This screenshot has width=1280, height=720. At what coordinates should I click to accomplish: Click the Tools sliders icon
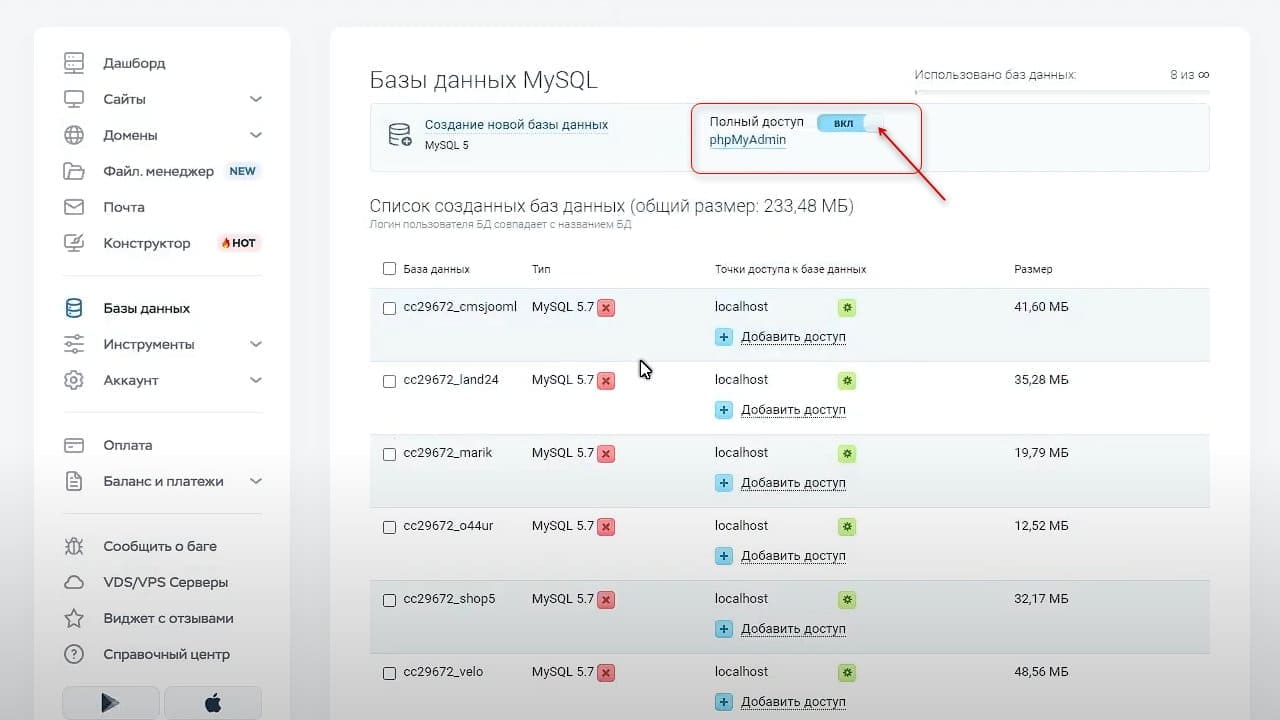(74, 344)
